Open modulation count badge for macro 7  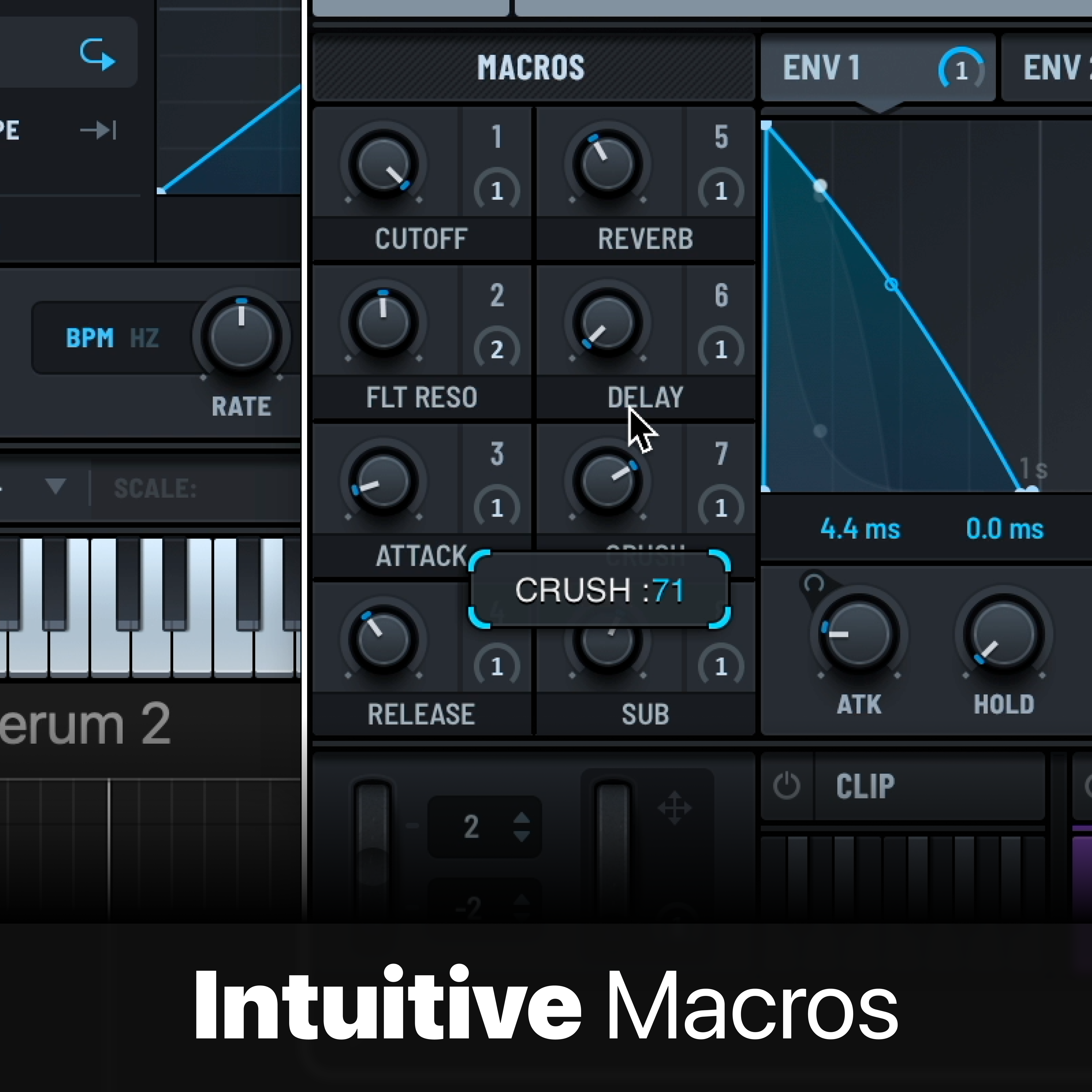pos(721,508)
